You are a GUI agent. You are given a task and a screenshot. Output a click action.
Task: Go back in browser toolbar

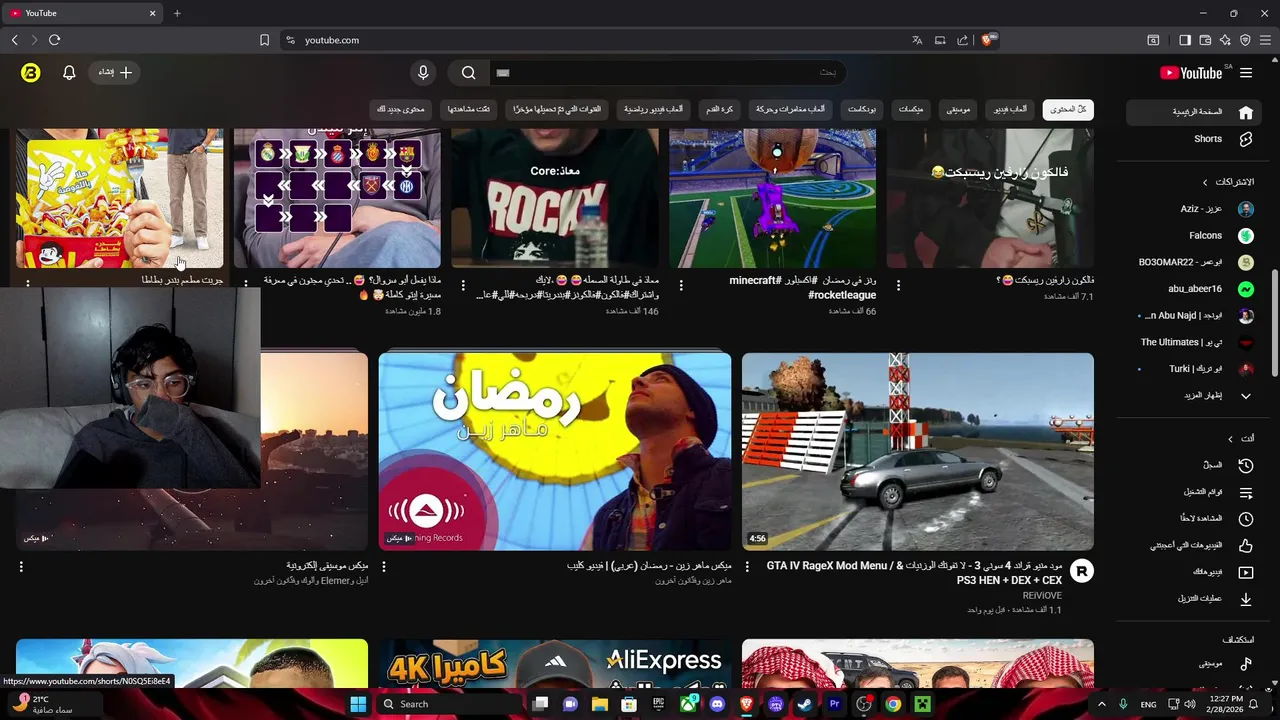[x=14, y=40]
